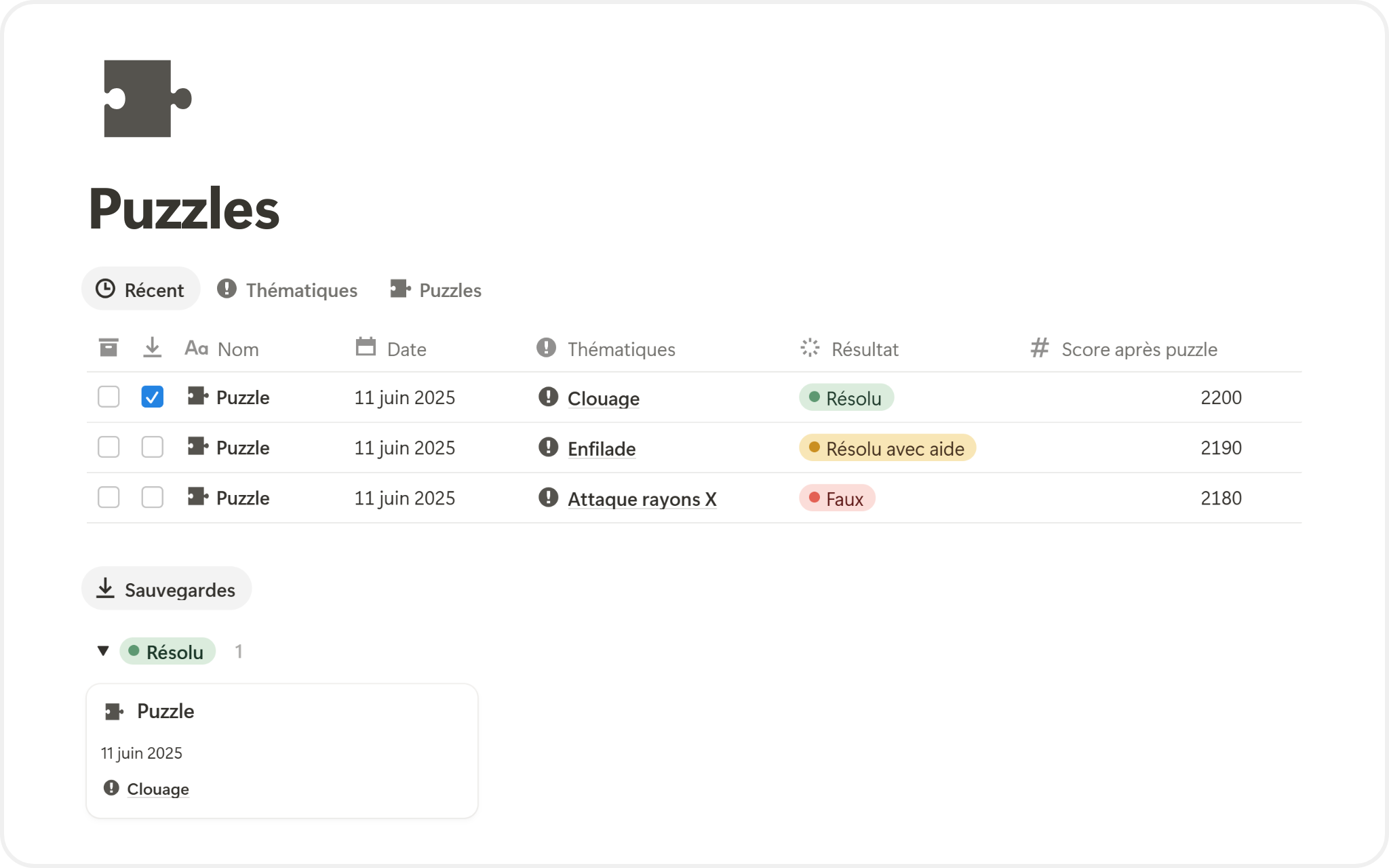Click the spinner icon beside Résultat header

pyautogui.click(x=810, y=348)
